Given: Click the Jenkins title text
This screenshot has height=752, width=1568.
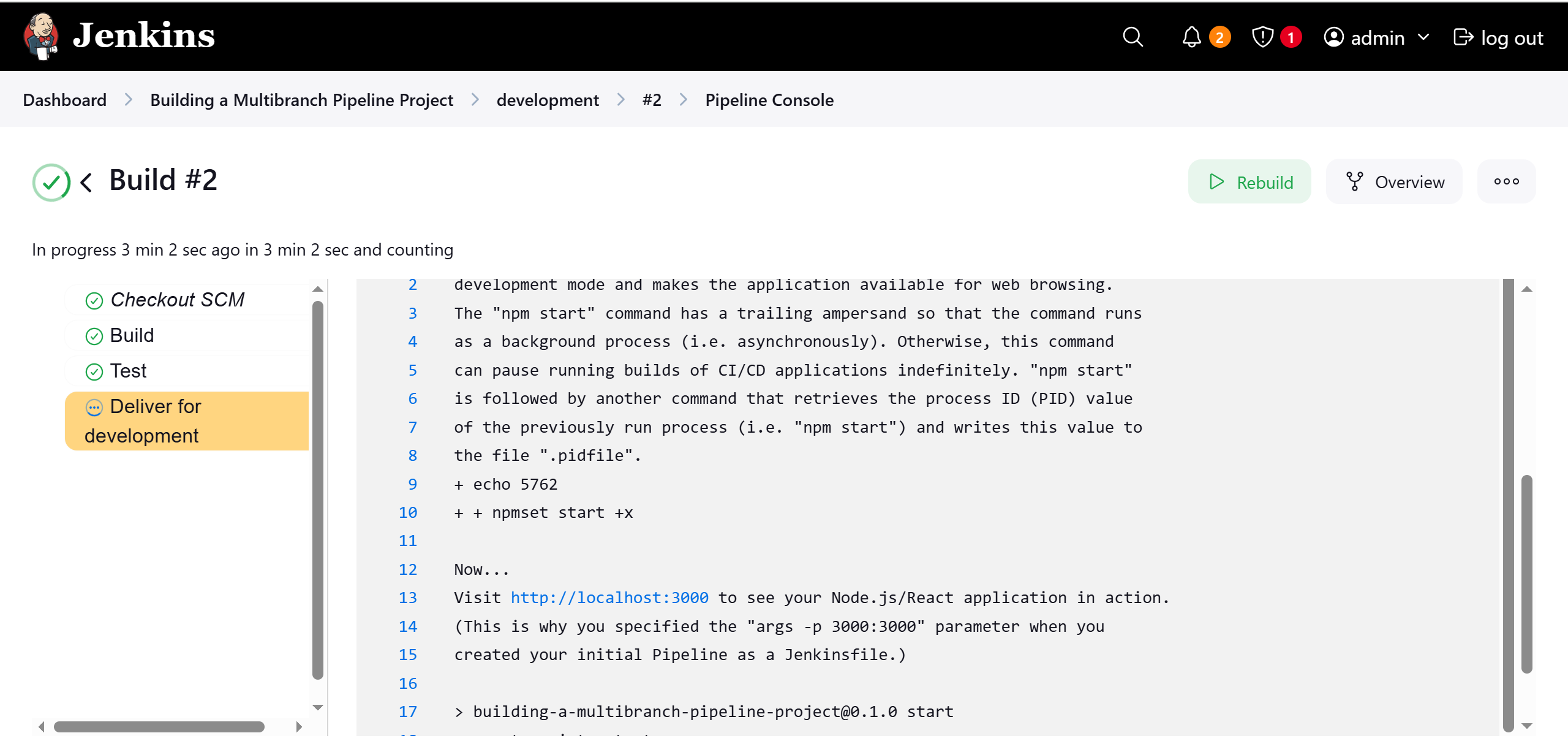Looking at the screenshot, I should pyautogui.click(x=143, y=36).
